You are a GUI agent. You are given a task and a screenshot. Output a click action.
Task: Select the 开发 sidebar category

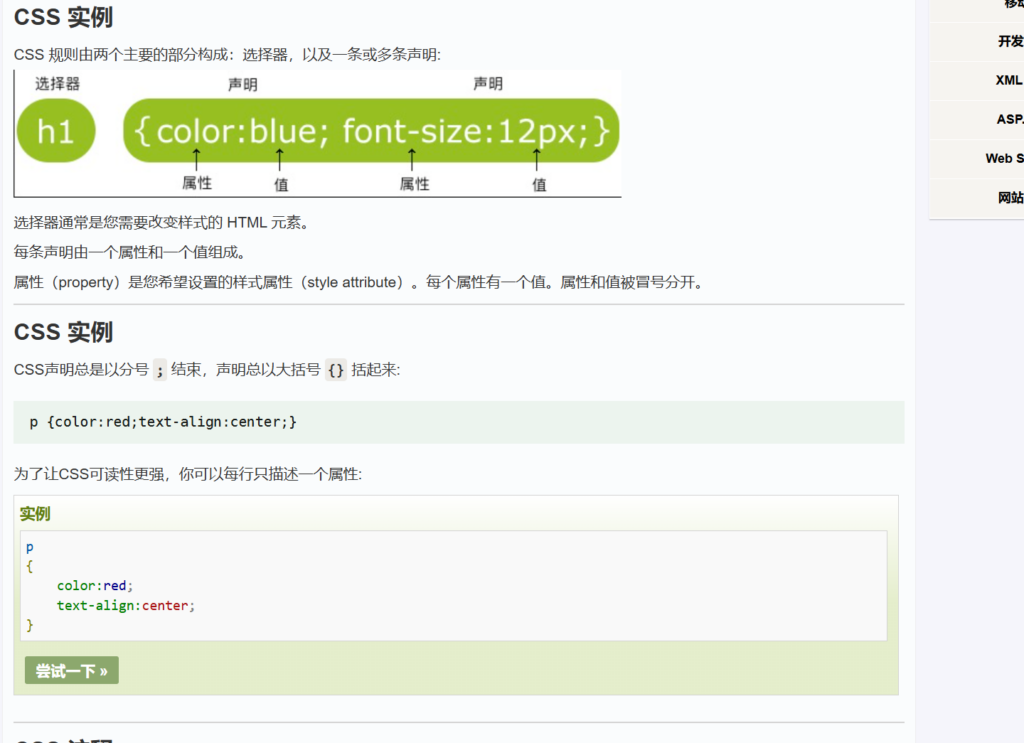point(1010,41)
